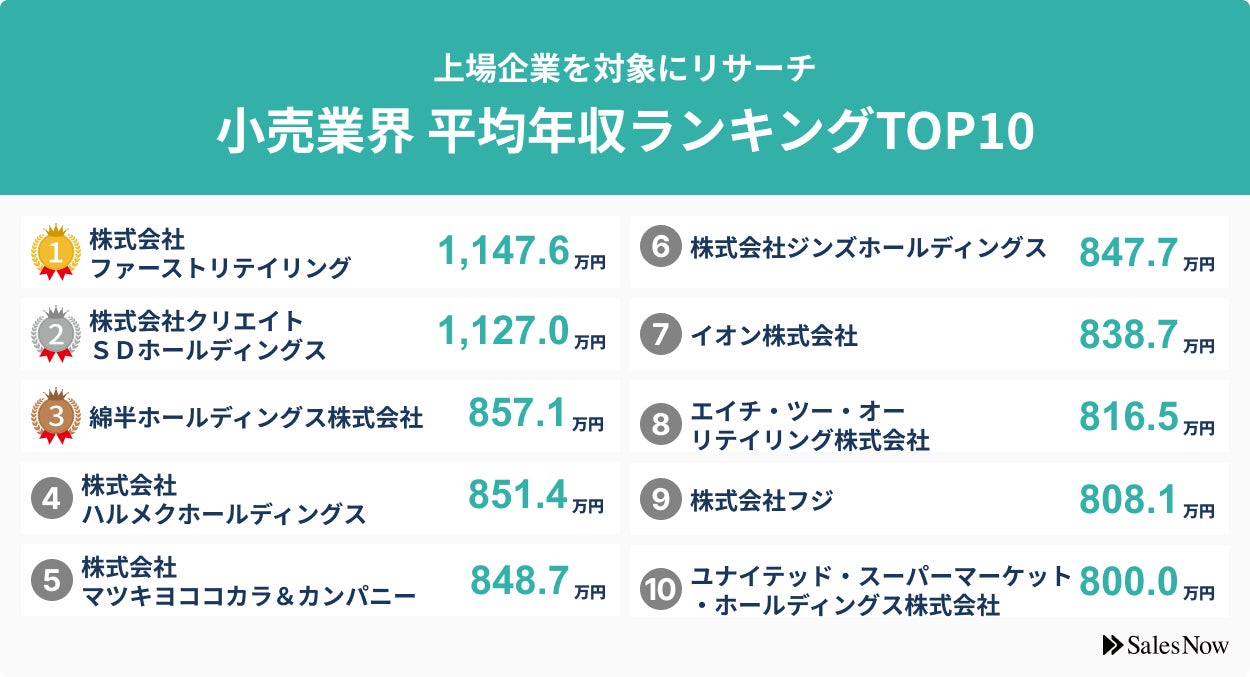Click the silver rank 2 medal icon

(56, 334)
